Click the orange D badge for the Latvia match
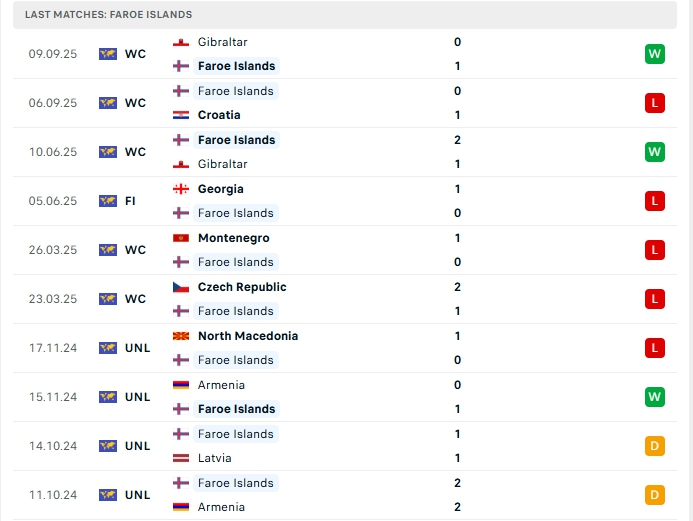 click(x=655, y=446)
